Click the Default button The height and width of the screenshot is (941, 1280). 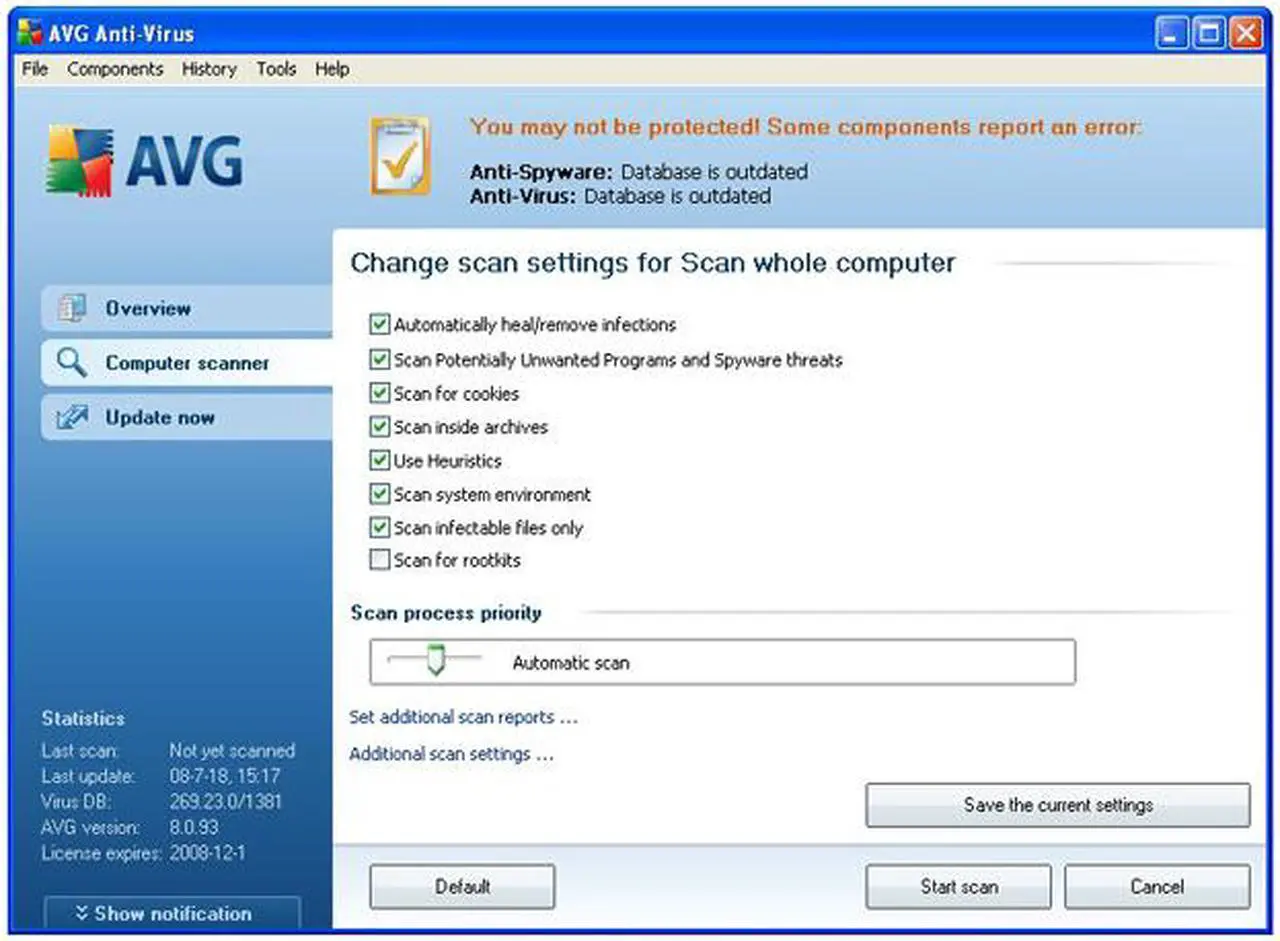462,887
